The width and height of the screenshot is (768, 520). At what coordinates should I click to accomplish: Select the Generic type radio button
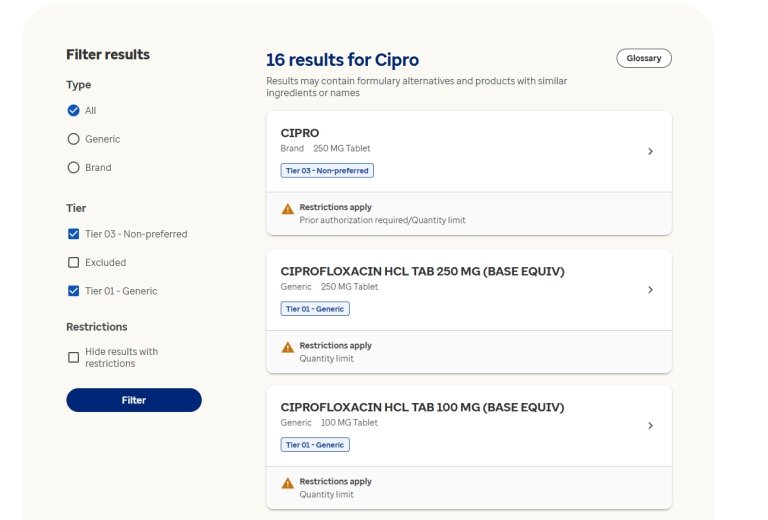coord(73,139)
